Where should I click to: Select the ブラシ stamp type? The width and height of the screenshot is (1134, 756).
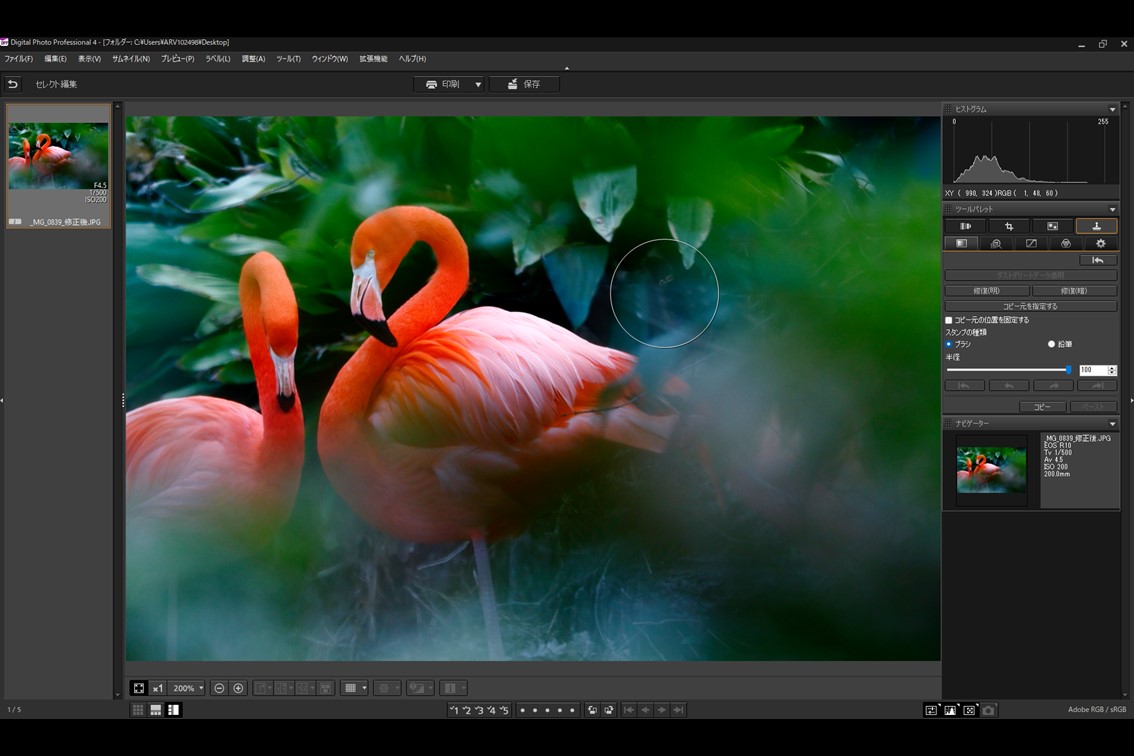949,344
